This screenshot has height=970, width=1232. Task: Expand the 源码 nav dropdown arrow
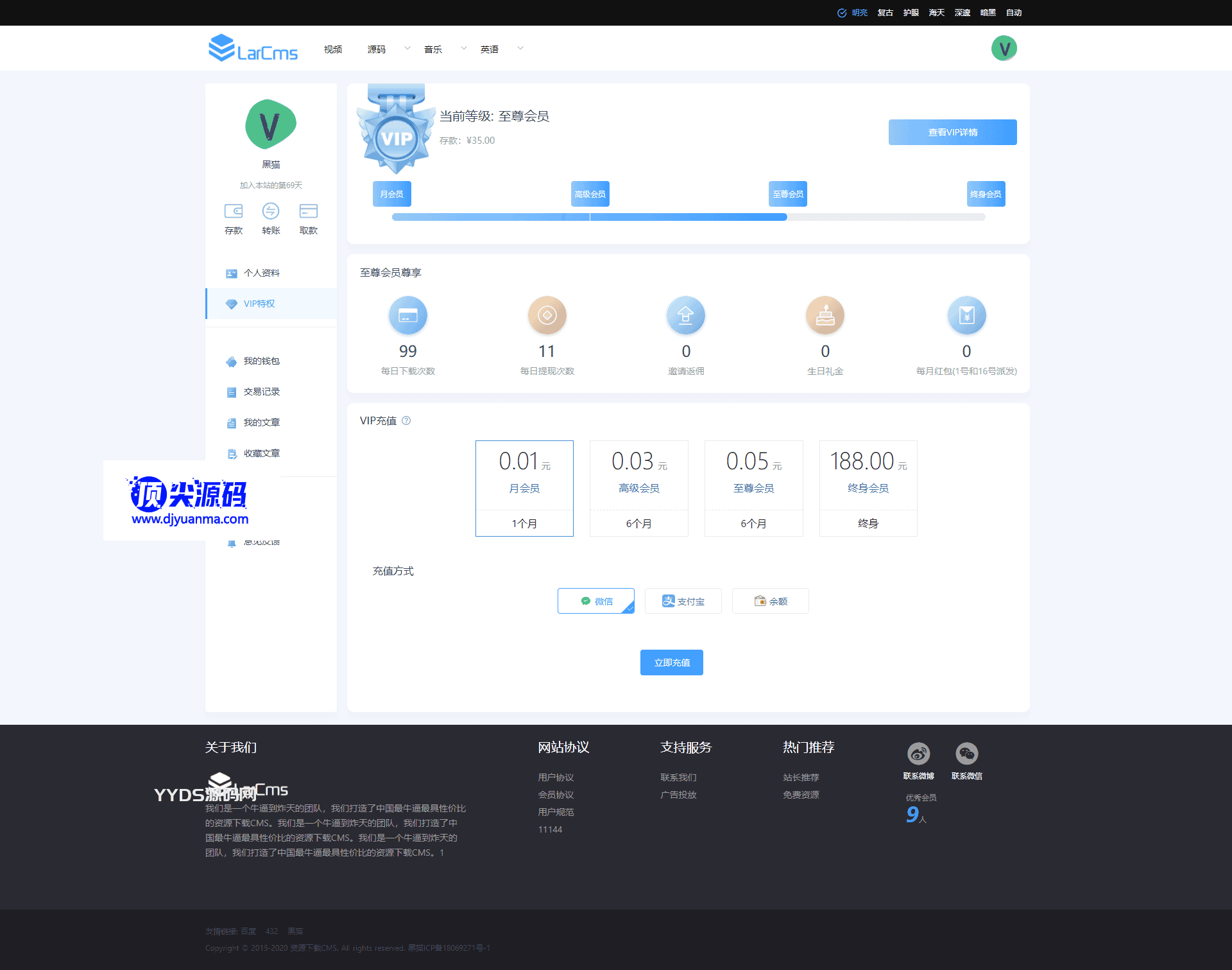[x=407, y=48]
